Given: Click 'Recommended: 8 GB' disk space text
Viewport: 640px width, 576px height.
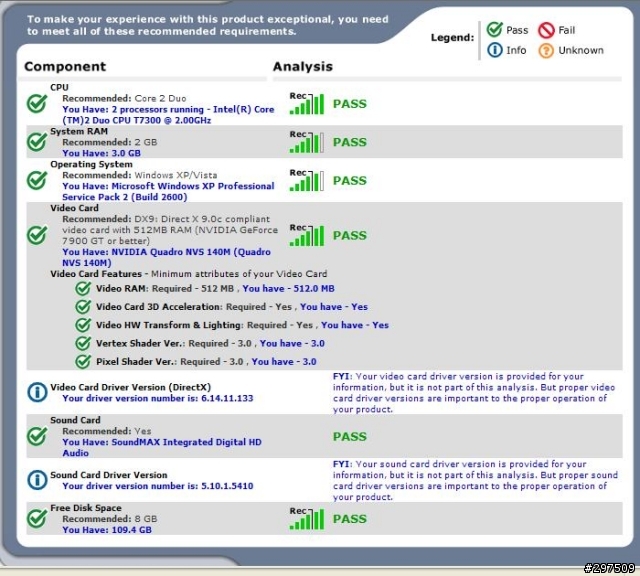Looking at the screenshot, I should [x=109, y=519].
